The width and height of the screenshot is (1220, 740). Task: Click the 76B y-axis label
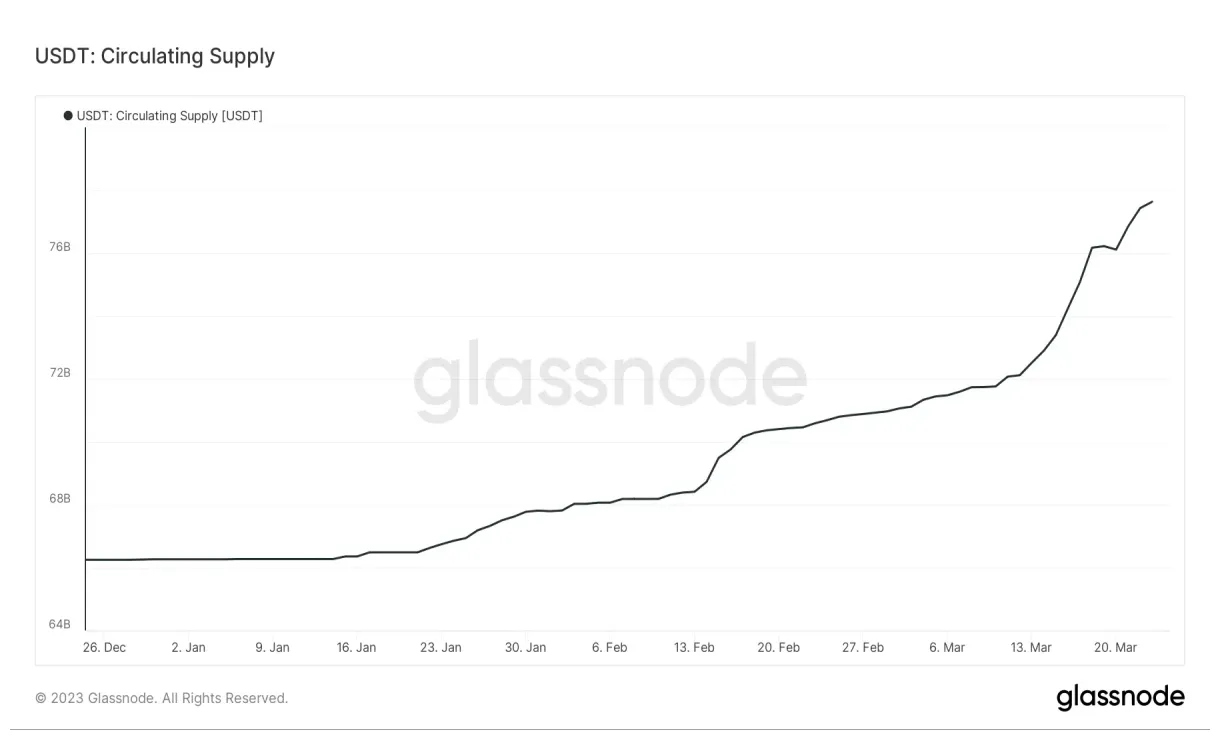[59, 247]
